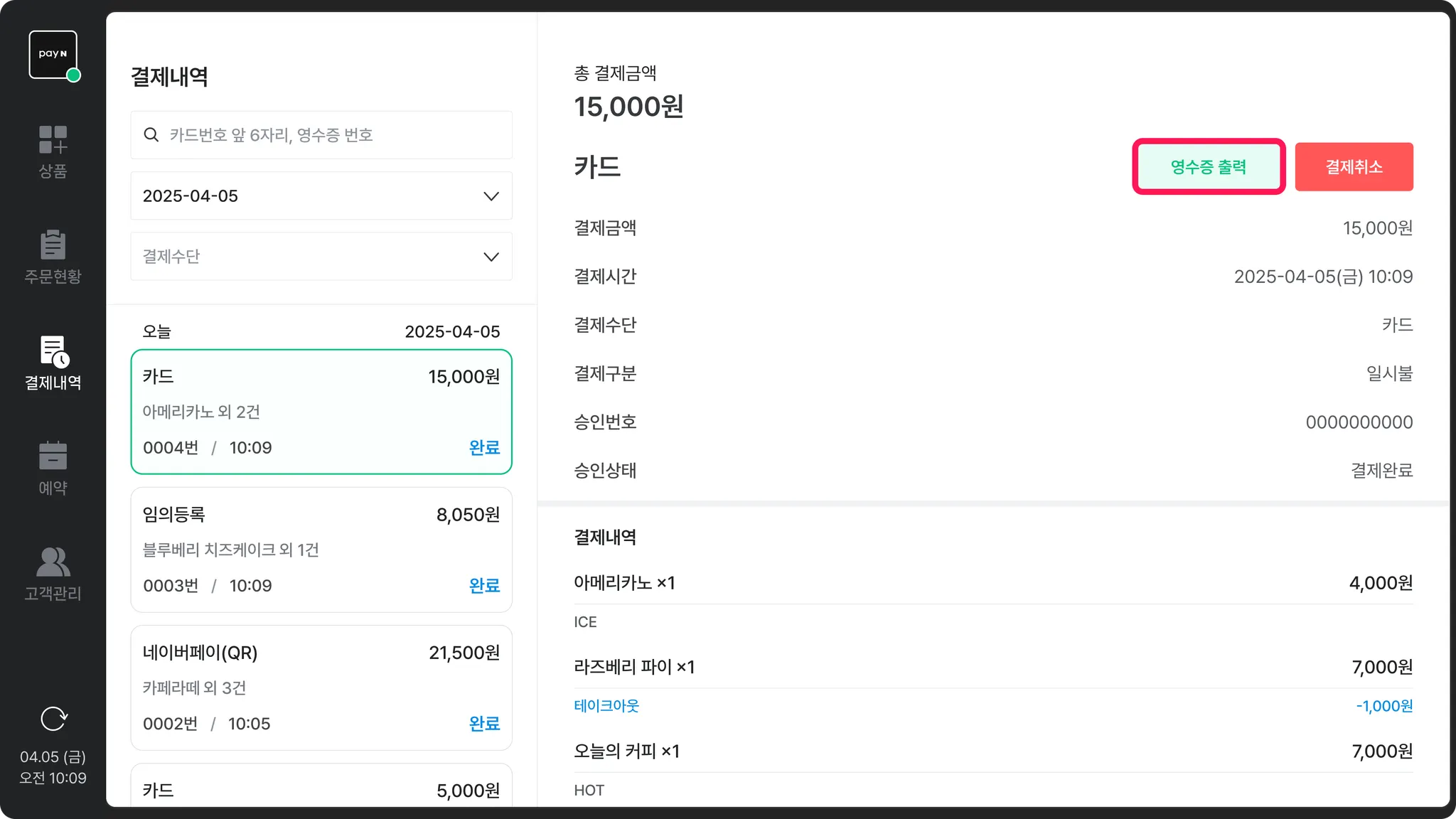Select the 결제내역 payment history icon

click(x=53, y=352)
